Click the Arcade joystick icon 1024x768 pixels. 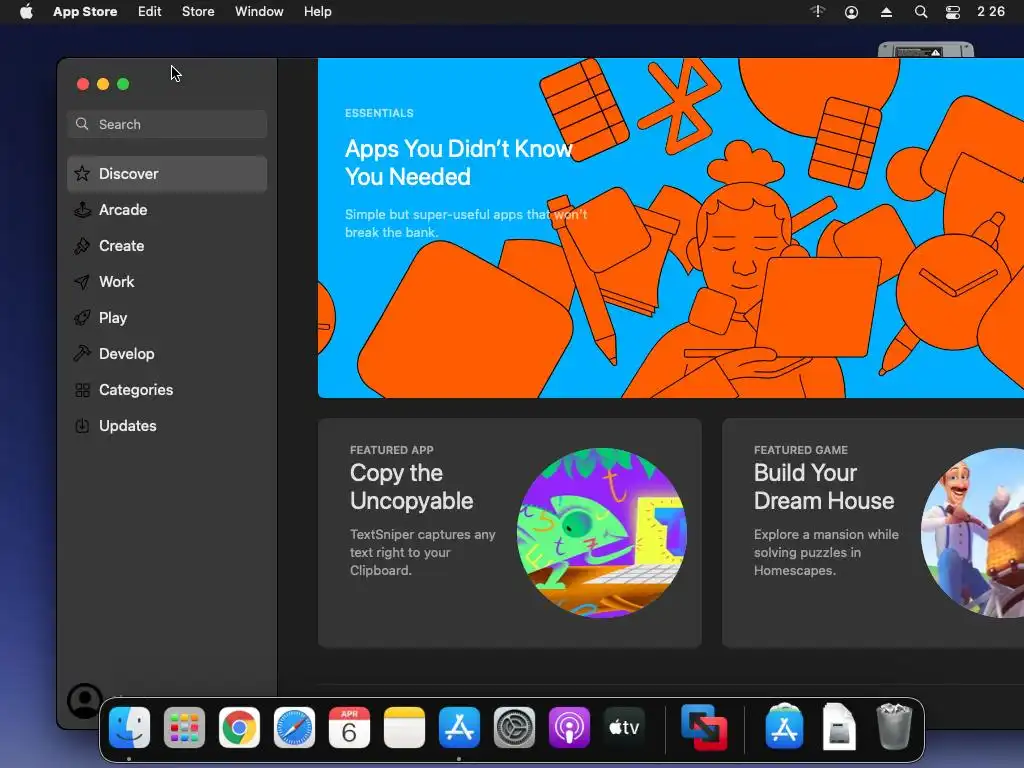82,210
